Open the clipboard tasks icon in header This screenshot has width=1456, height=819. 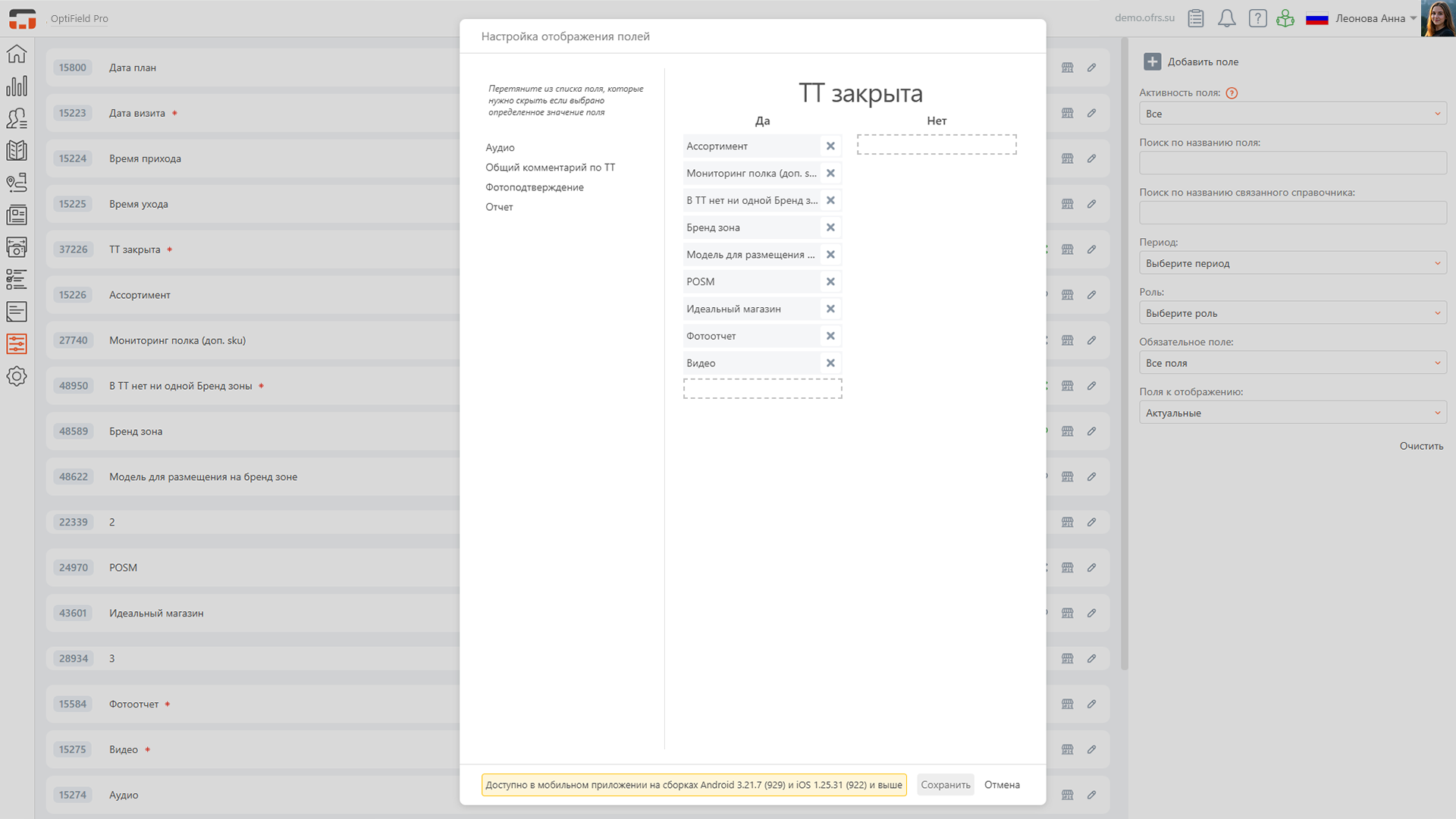point(1196,18)
